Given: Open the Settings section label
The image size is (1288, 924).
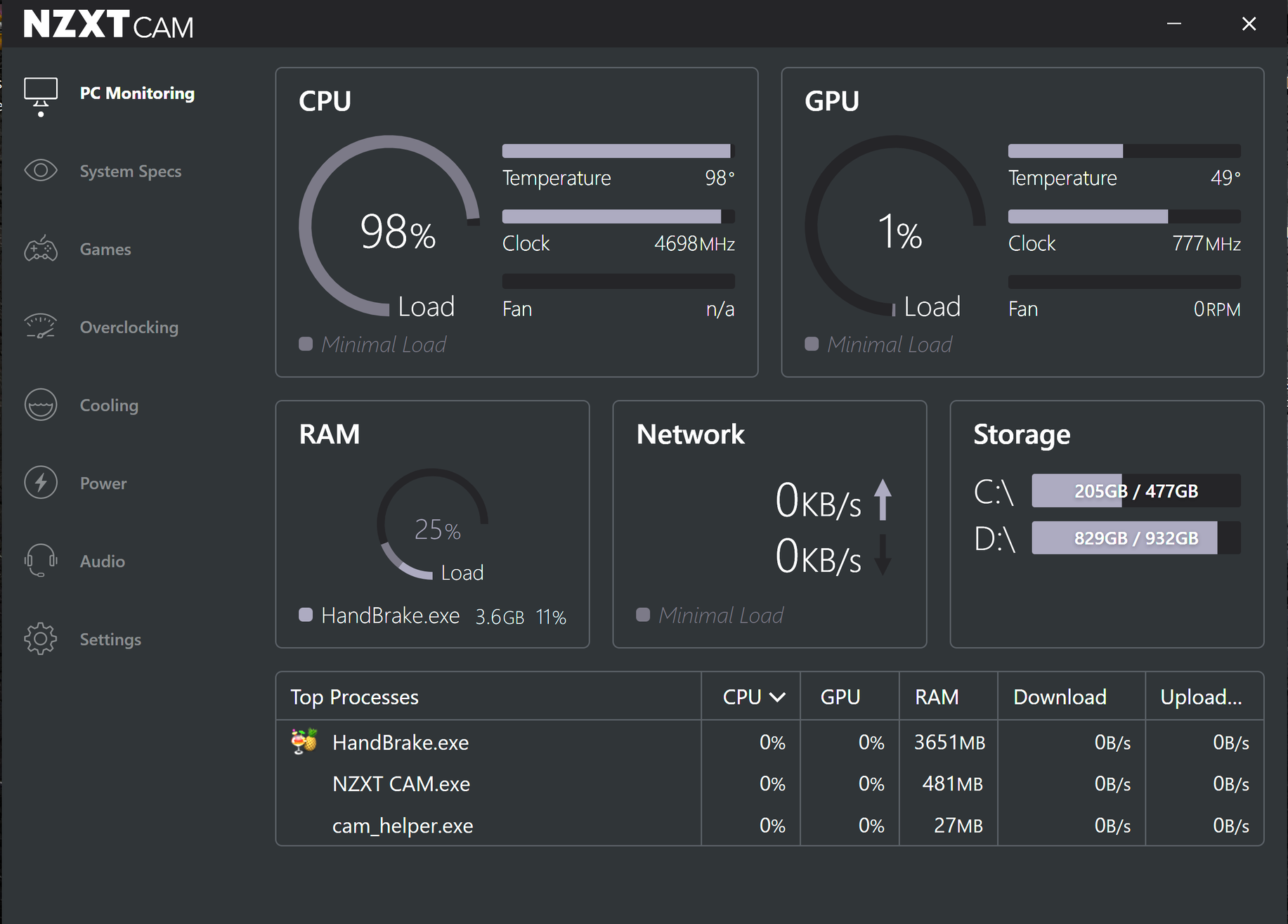Looking at the screenshot, I should click(x=110, y=639).
